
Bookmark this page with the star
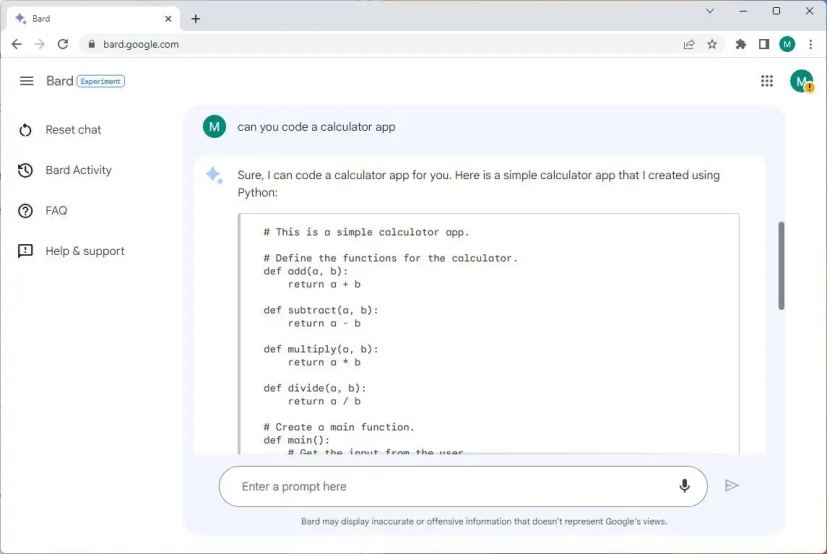click(x=712, y=44)
